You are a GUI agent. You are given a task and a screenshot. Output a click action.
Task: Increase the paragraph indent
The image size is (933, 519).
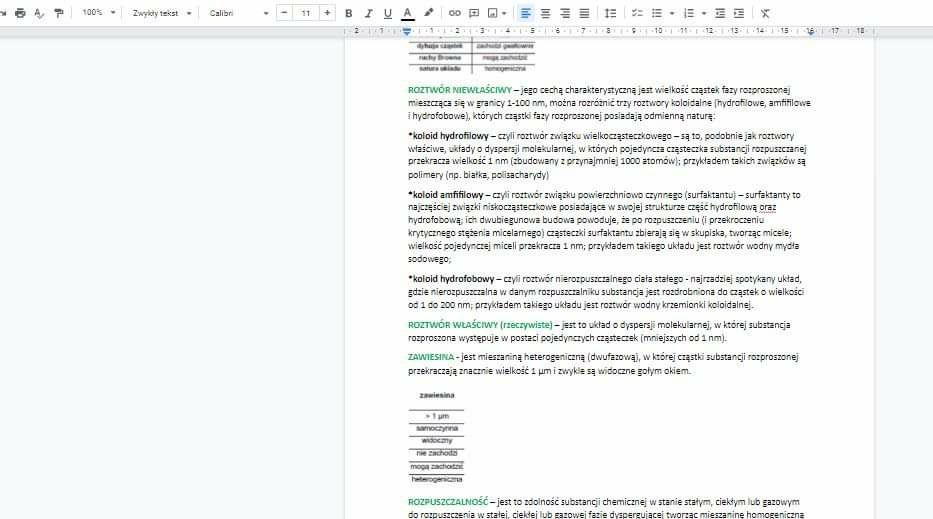click(739, 13)
